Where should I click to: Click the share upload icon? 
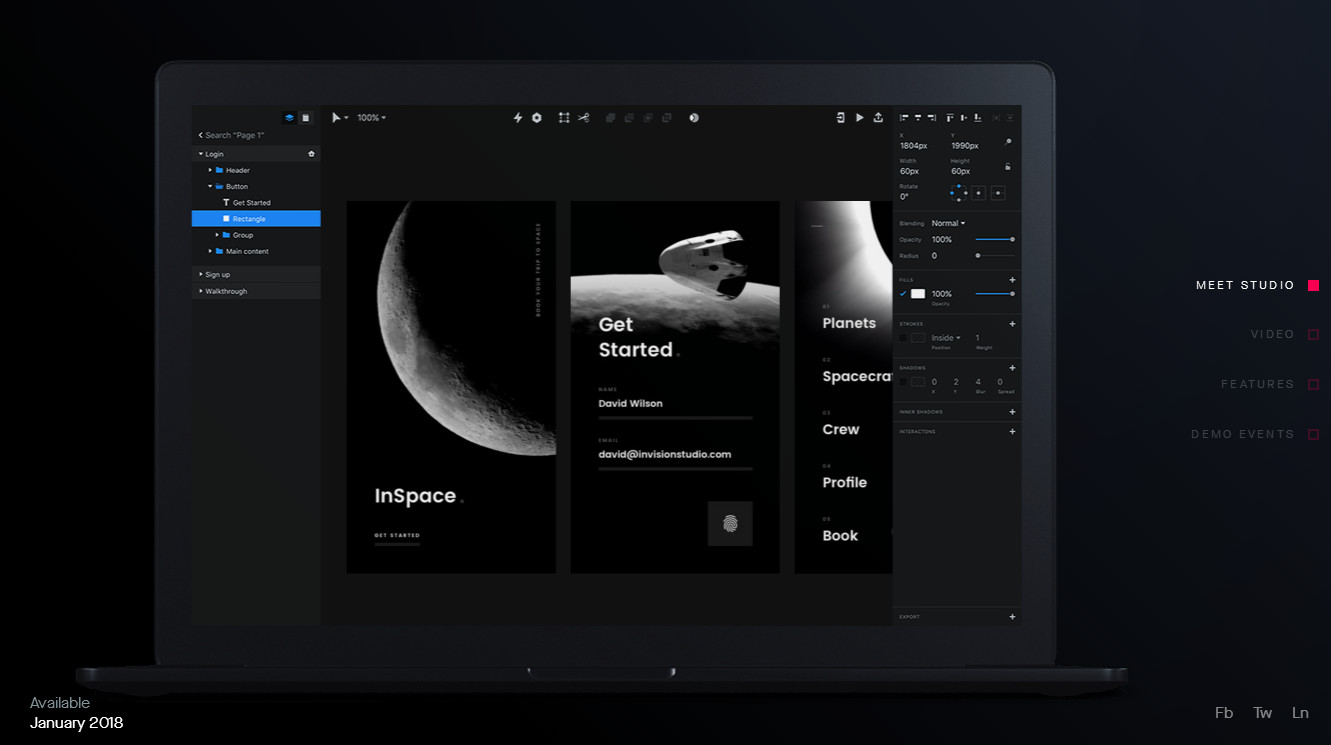pos(878,118)
